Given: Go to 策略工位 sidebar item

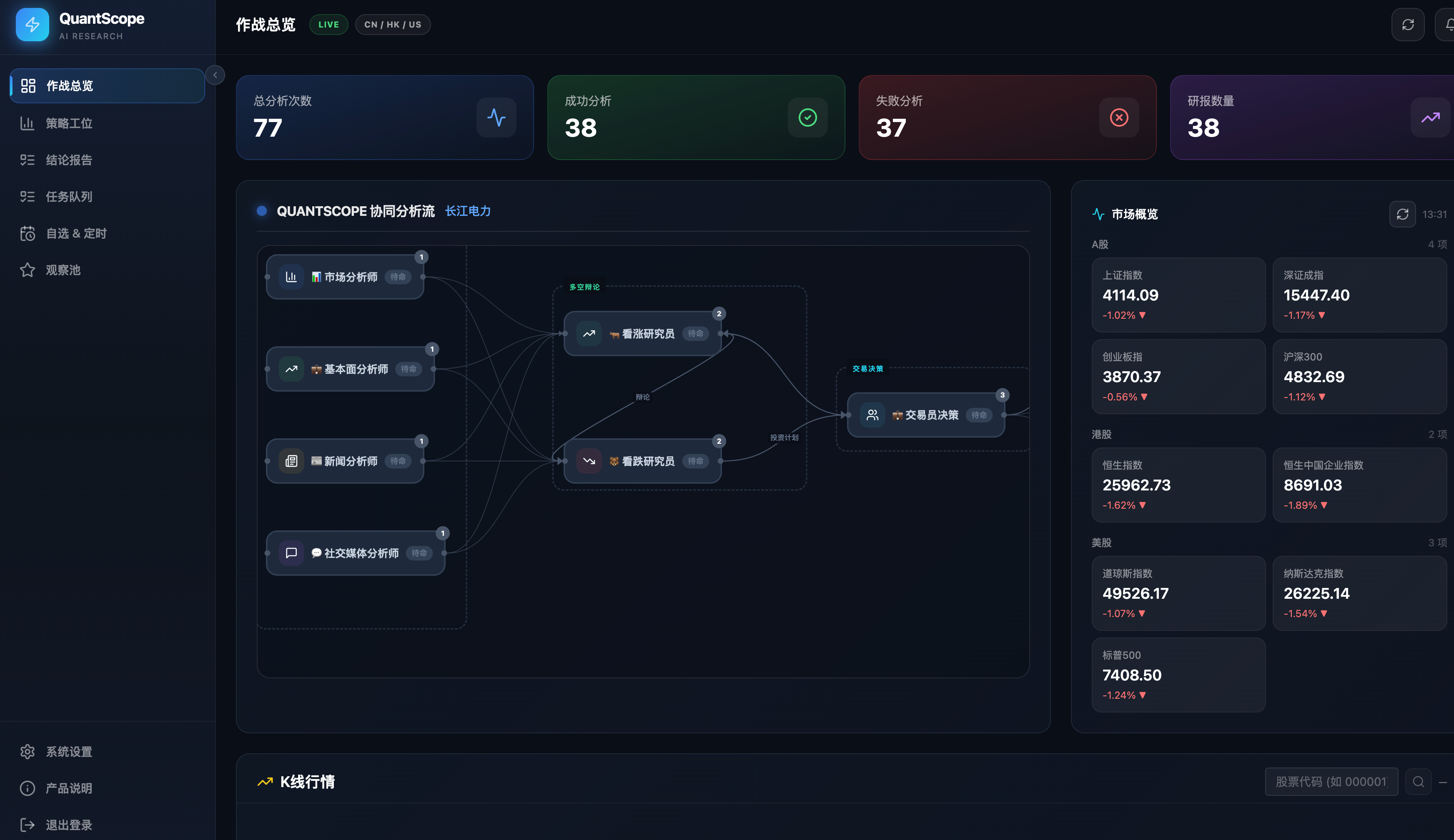Looking at the screenshot, I should coord(107,123).
